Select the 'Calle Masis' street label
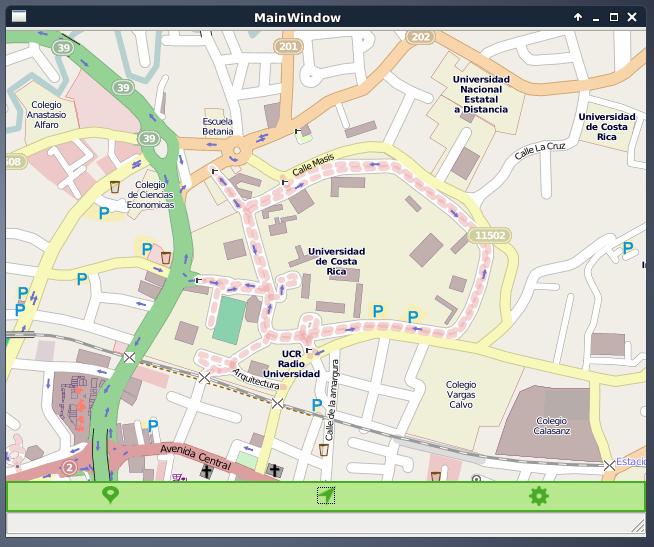 (x=313, y=165)
